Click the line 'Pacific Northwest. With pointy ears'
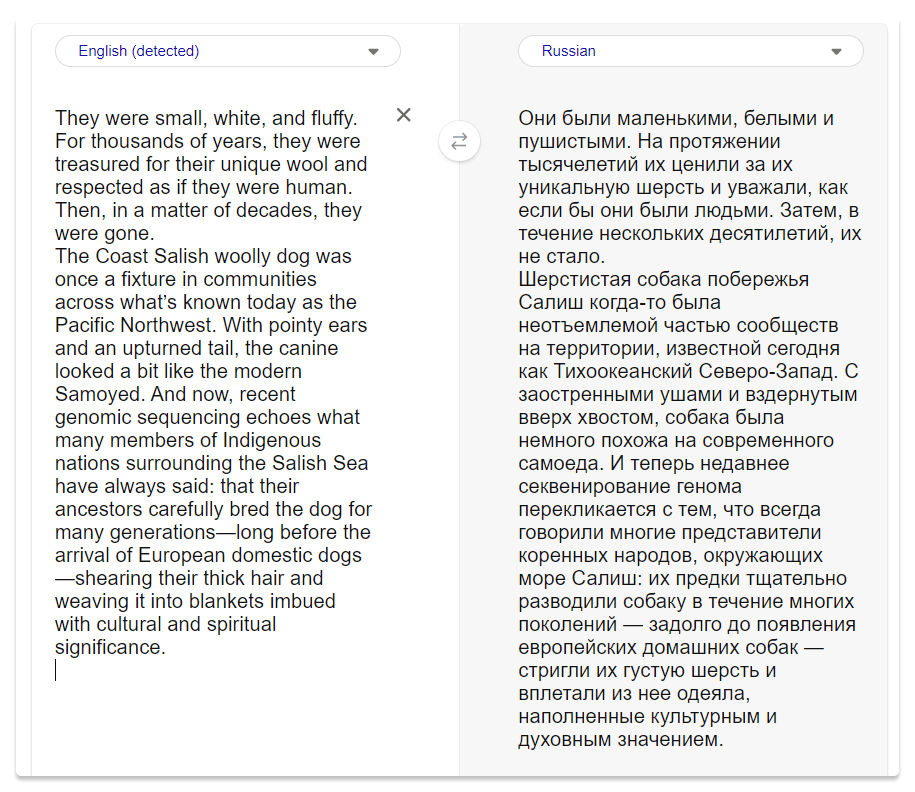915x792 pixels. point(211,325)
